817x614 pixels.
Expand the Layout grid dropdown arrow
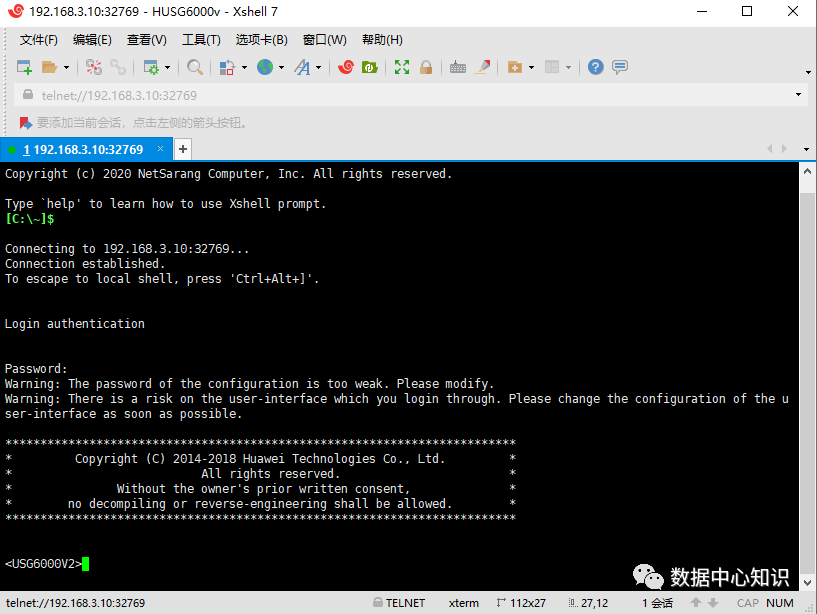pyautogui.click(x=568, y=67)
